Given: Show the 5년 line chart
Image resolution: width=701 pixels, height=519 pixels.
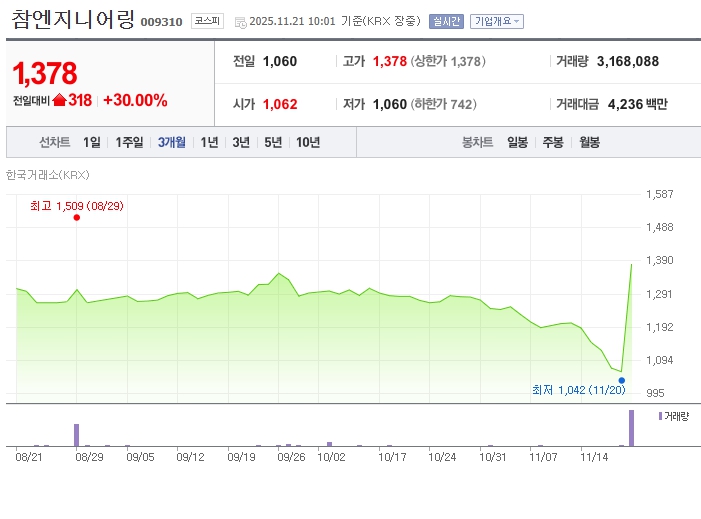Looking at the screenshot, I should coord(273,142).
